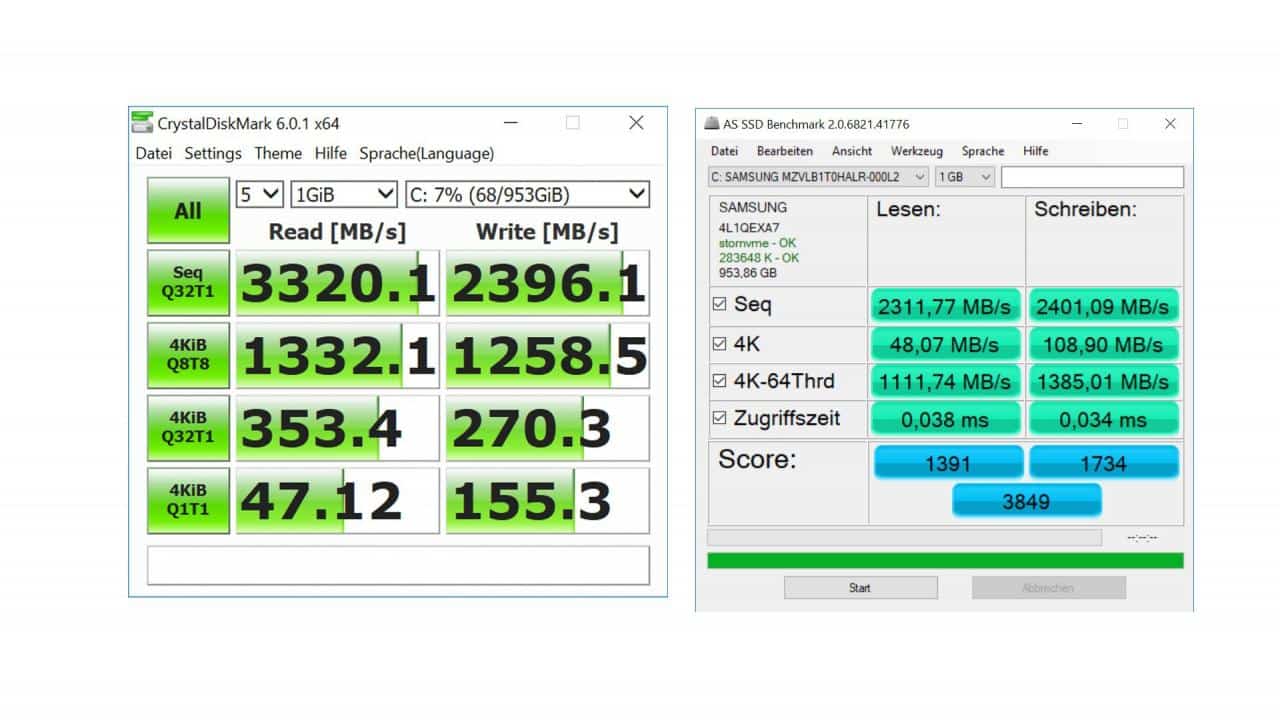This screenshot has width=1280, height=720.
Task: Run All tests in CrystalDiskMark
Action: [187, 210]
